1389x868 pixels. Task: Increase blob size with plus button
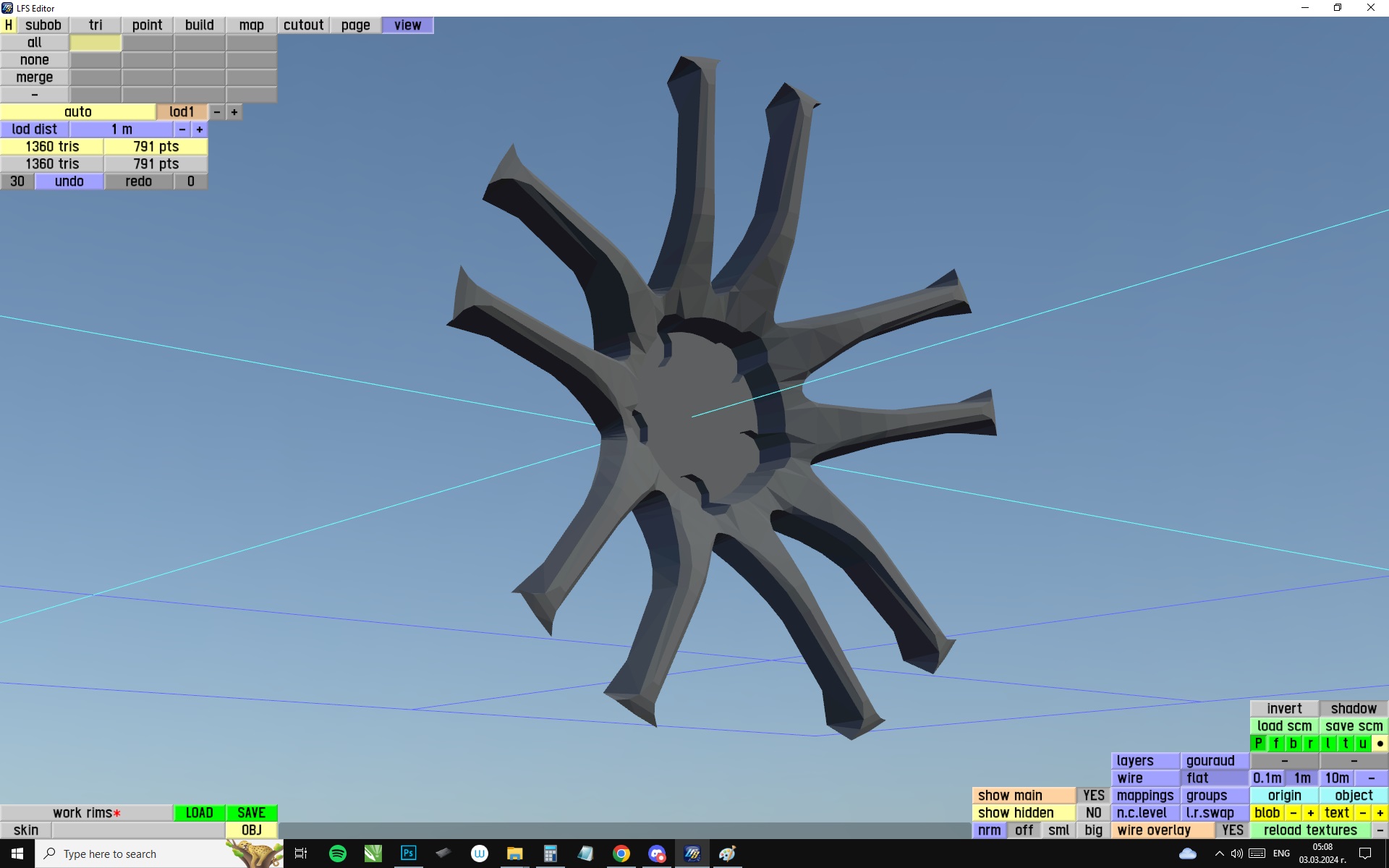coord(1310,813)
